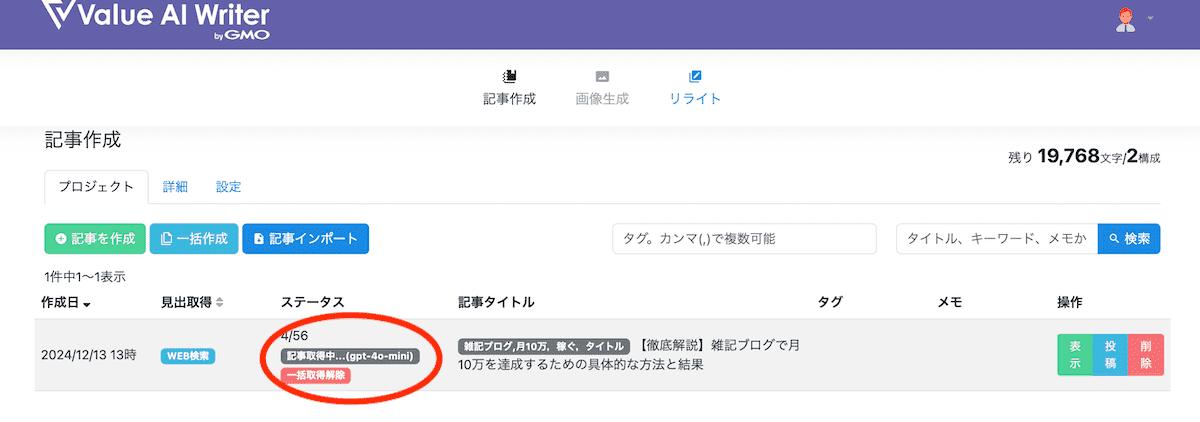Image resolution: width=1200 pixels, height=422 pixels.
Task: Click the green 記事を作成 button
Action: pos(95,239)
